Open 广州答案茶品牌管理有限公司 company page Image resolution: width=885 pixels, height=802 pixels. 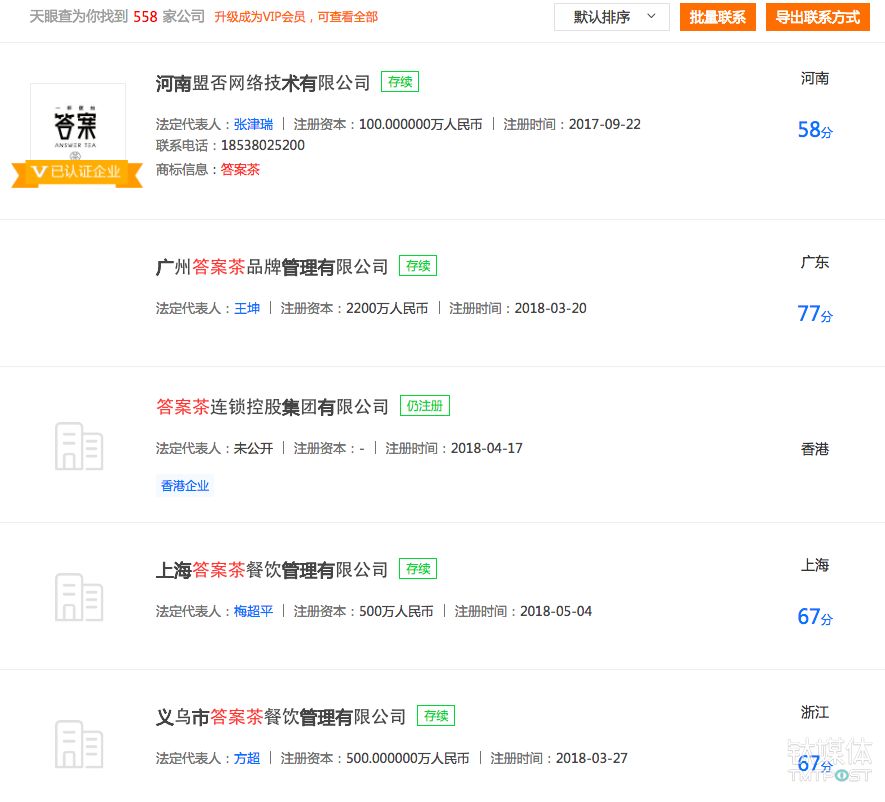coord(271,267)
